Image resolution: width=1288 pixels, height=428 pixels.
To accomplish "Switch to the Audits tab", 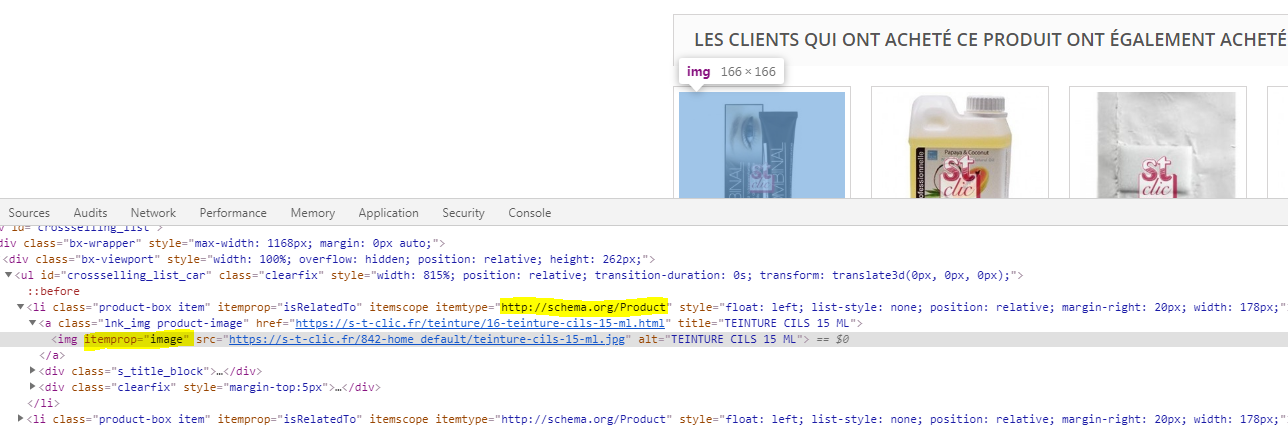I will [x=90, y=213].
